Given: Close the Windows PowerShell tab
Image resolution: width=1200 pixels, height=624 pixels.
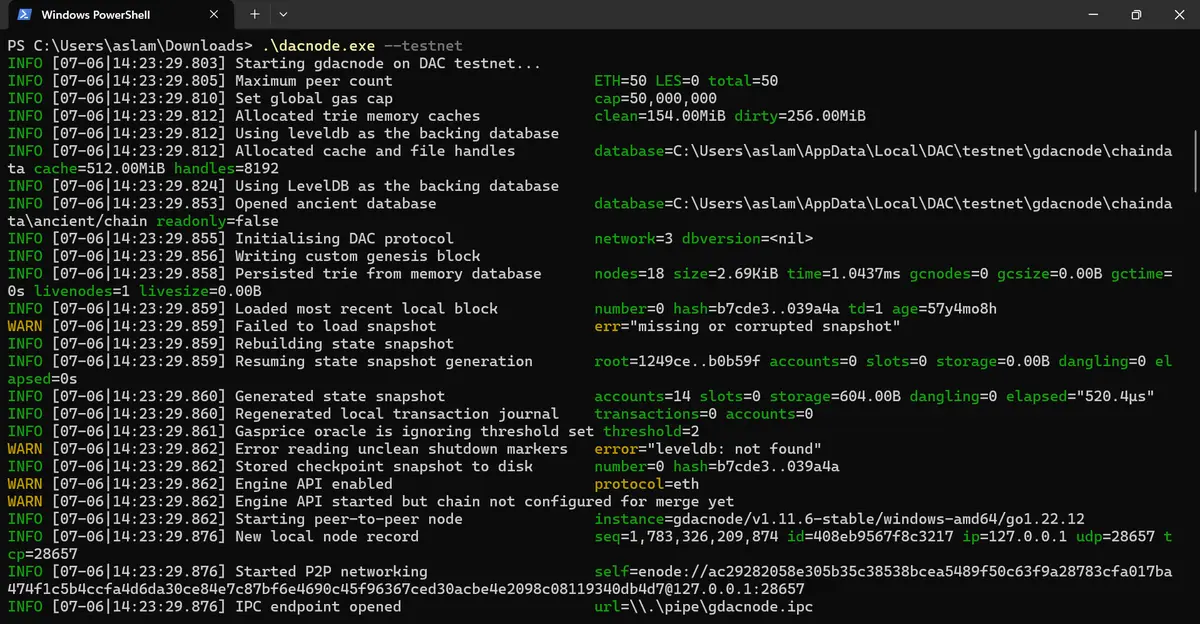Looking at the screenshot, I should (x=215, y=15).
